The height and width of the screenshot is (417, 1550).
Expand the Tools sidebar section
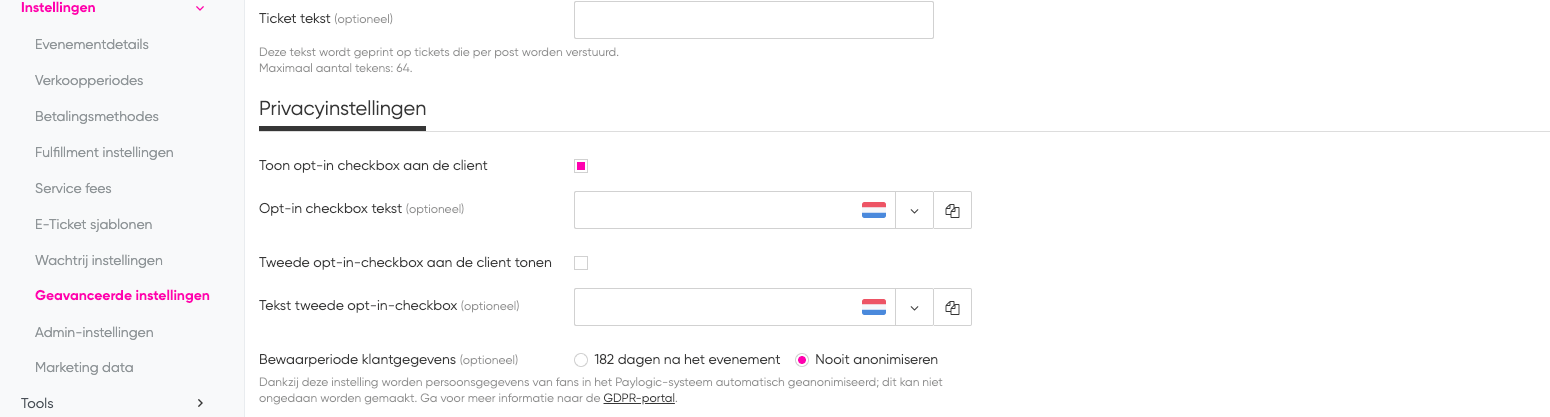[x=200, y=403]
